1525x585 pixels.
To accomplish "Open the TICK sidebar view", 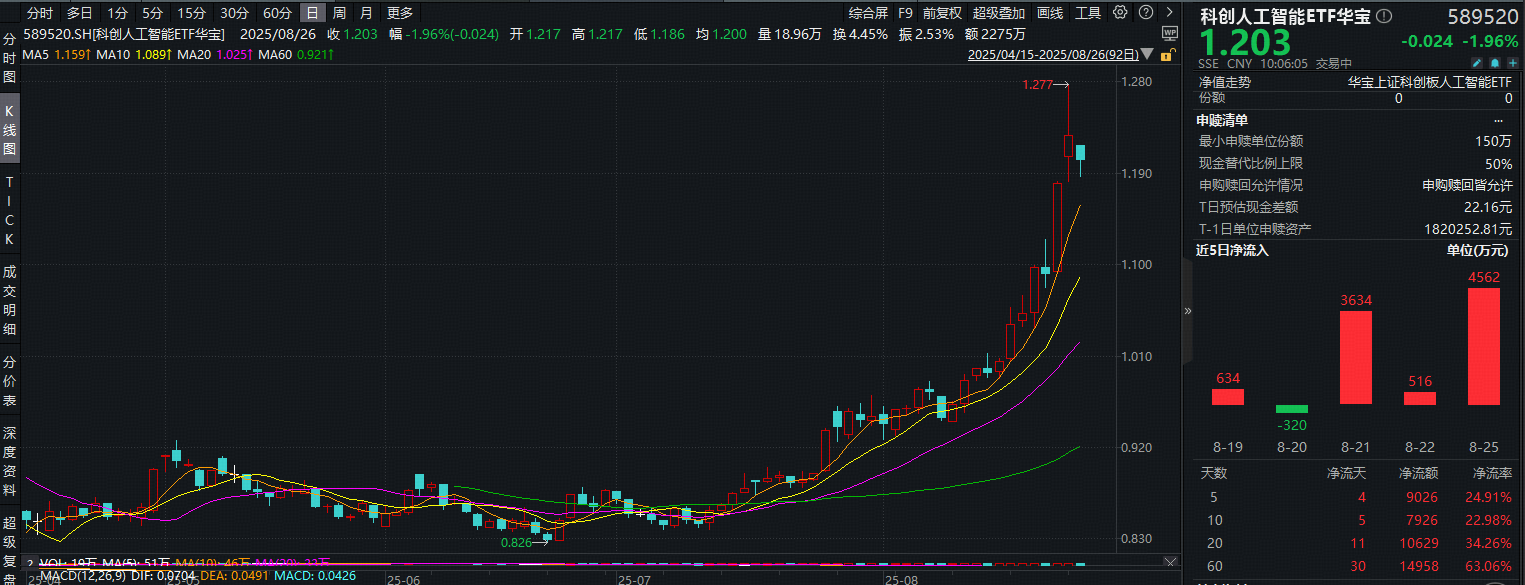I will pos(10,211).
